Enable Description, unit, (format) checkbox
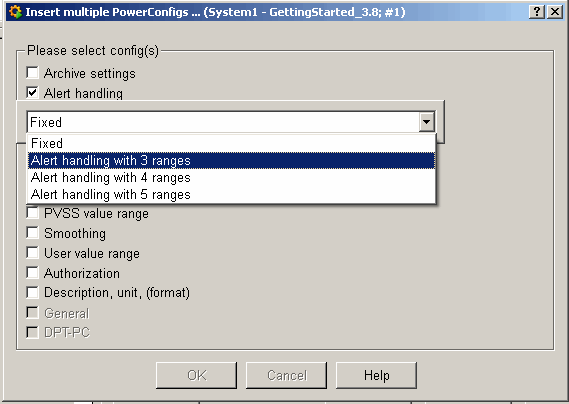The height and width of the screenshot is (404, 569). click(32, 292)
